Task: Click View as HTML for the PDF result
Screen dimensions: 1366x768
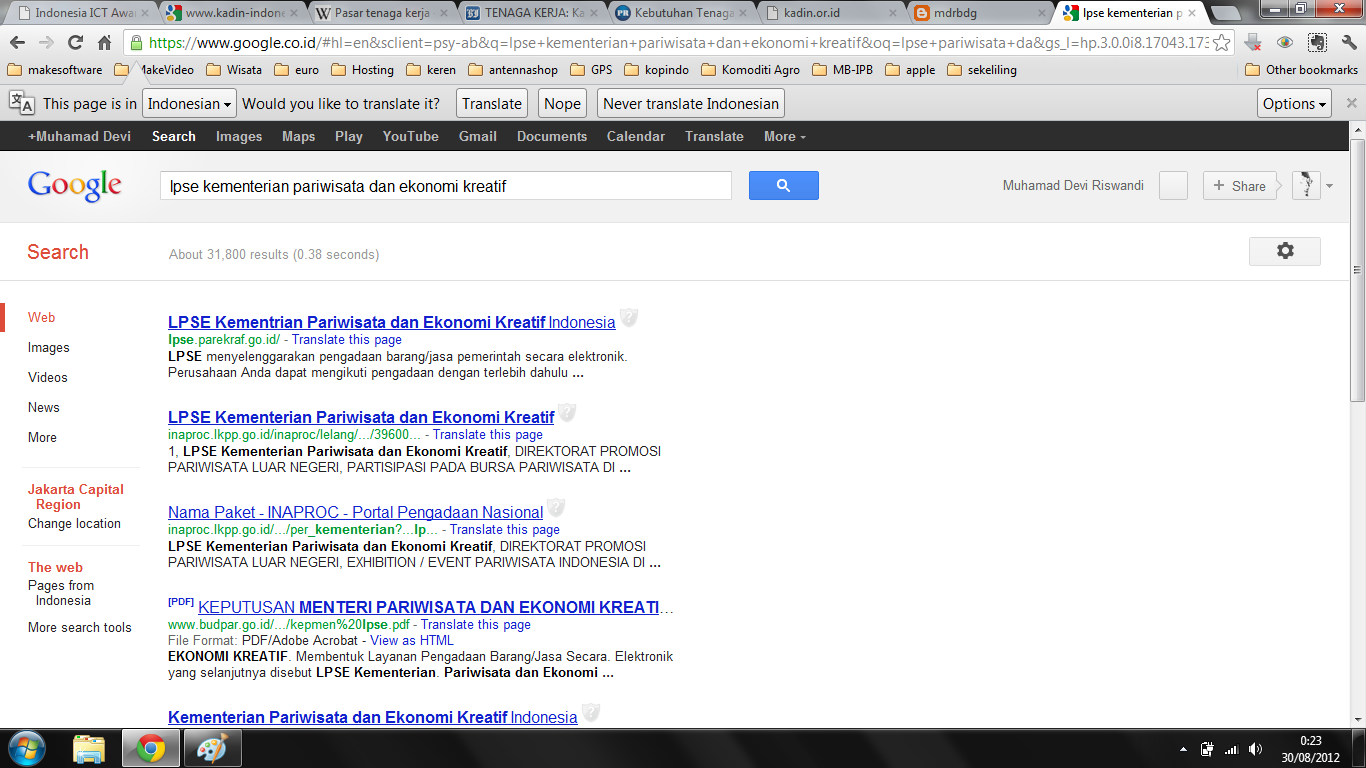Action: point(412,640)
